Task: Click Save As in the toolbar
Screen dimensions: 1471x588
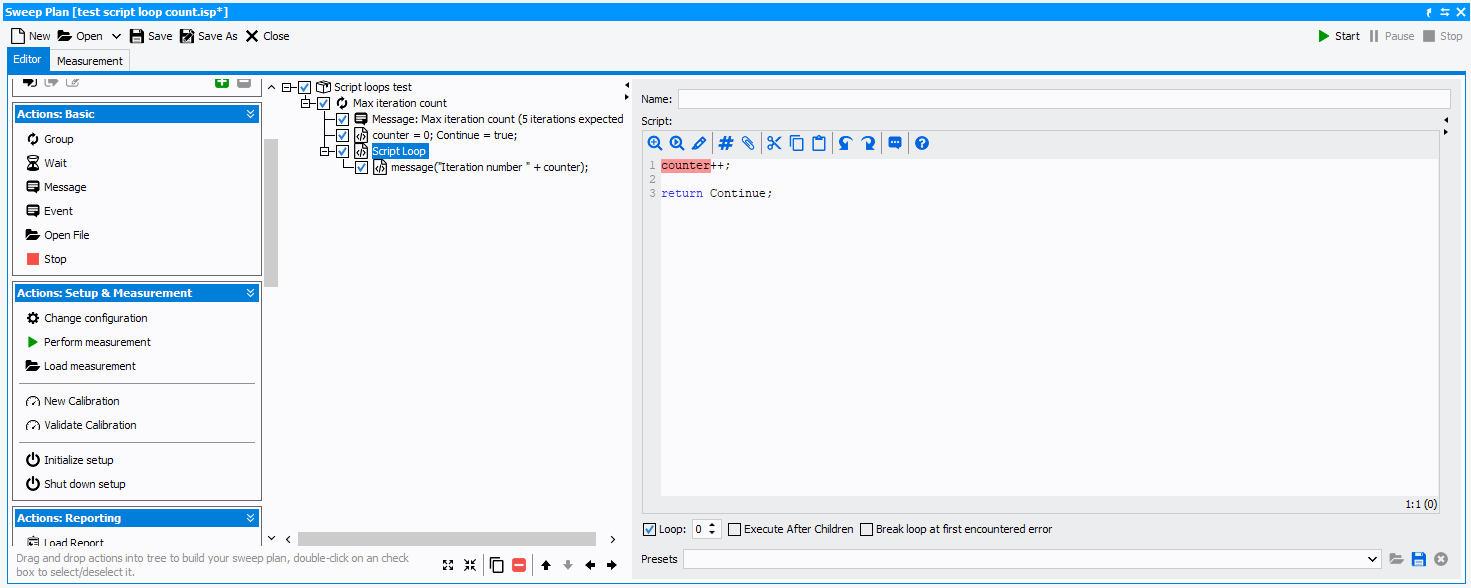Action: tap(209, 36)
